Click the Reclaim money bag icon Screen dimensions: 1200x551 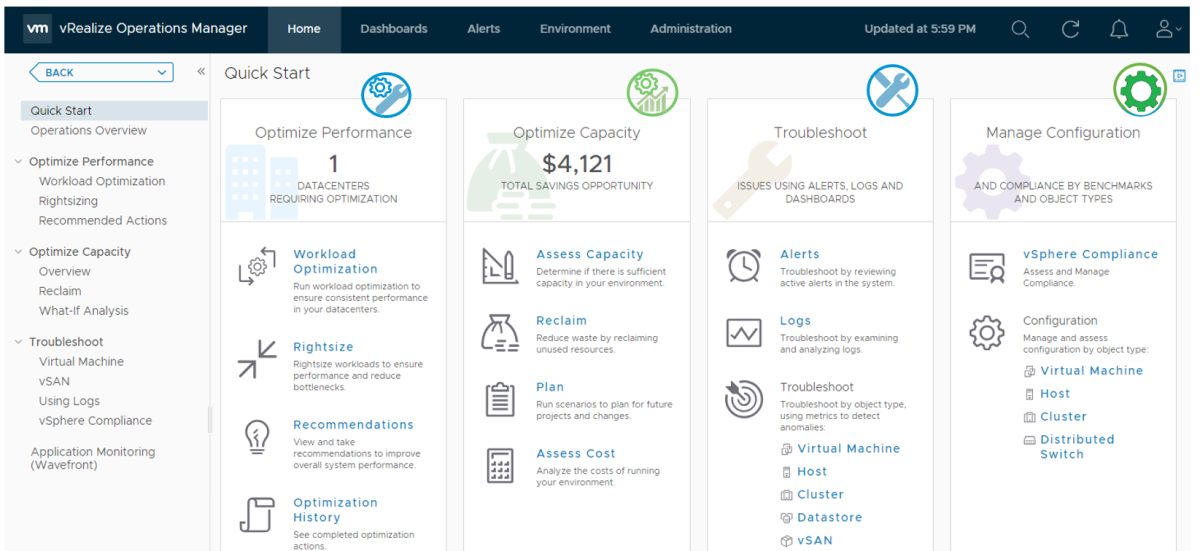(498, 332)
